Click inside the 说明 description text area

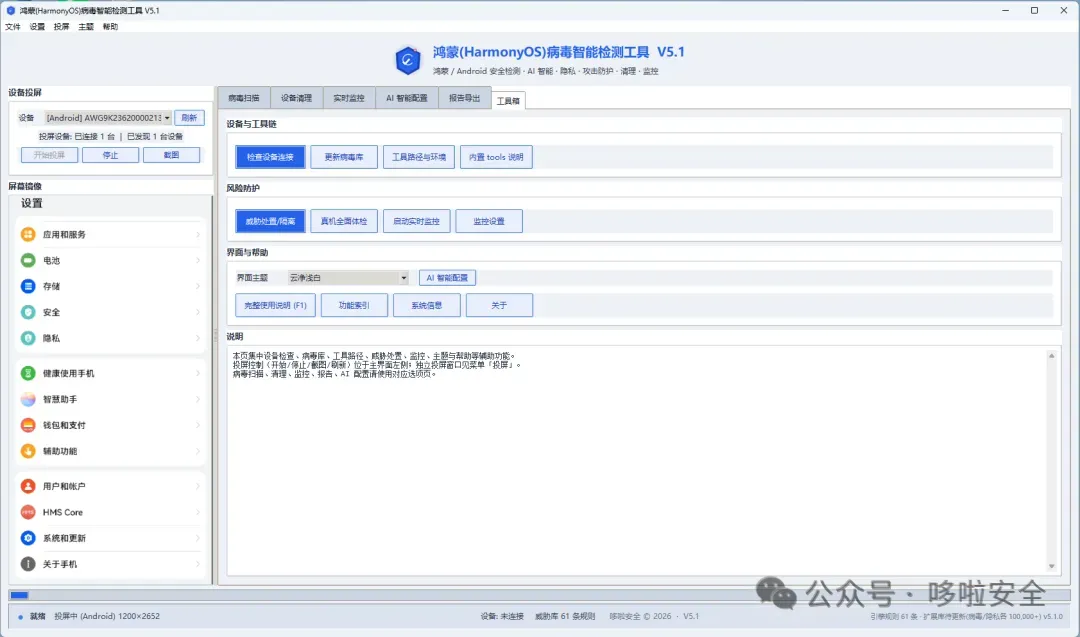click(636, 460)
